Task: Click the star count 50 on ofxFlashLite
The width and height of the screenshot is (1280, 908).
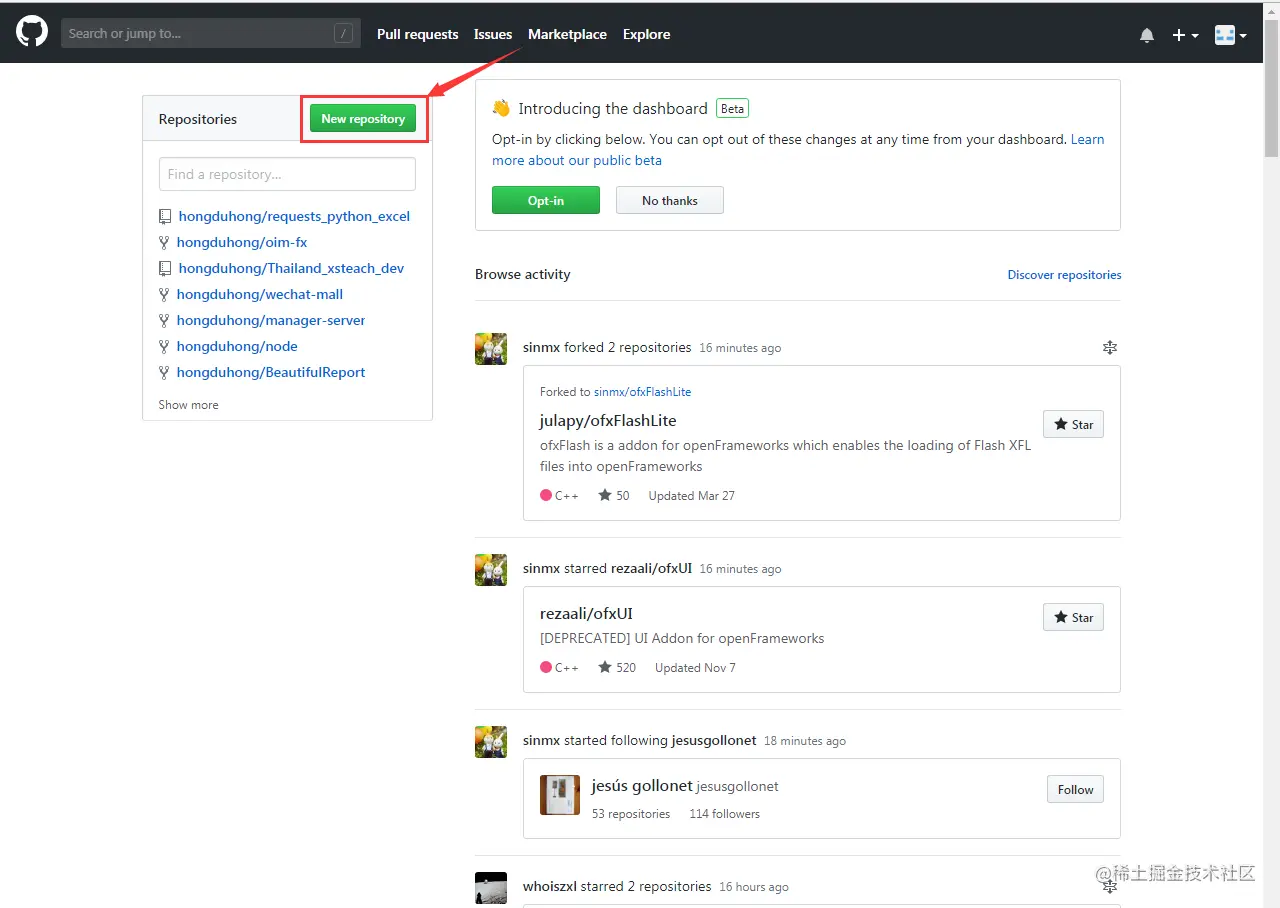Action: (614, 496)
